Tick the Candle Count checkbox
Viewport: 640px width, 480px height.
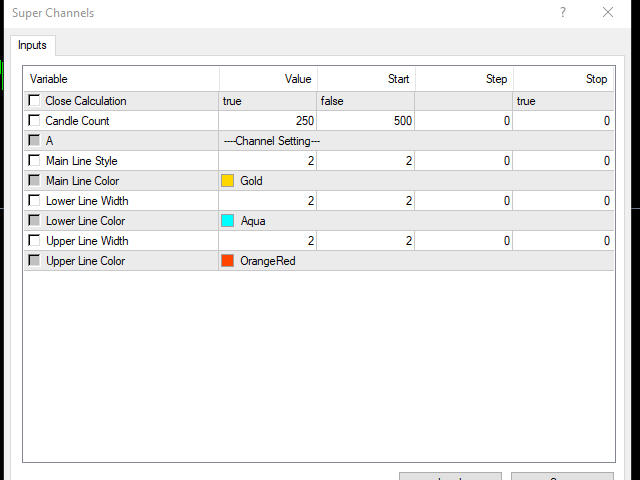[34, 120]
